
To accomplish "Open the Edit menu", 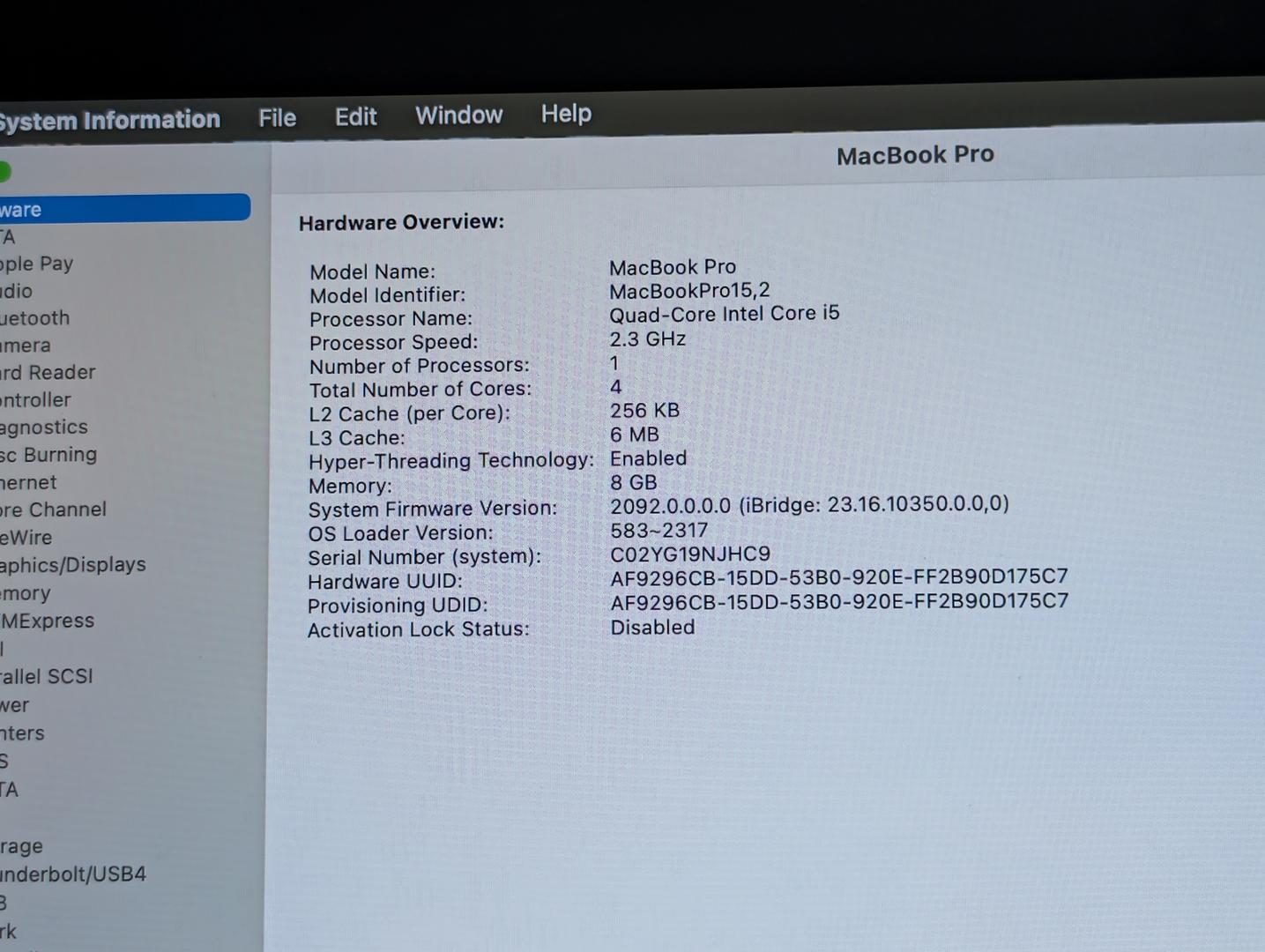I will point(355,116).
